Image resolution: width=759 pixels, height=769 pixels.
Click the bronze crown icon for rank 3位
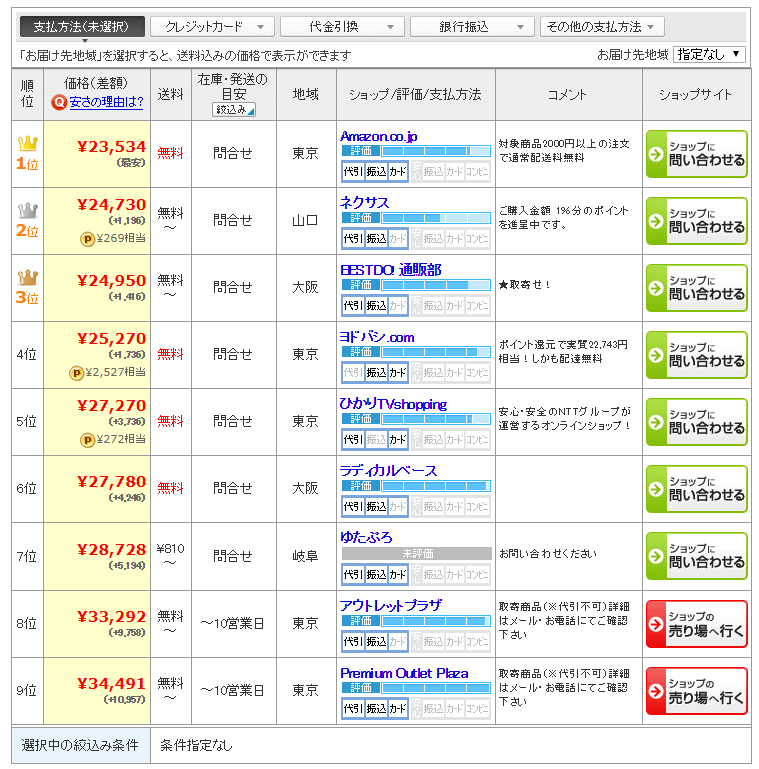[x=27, y=278]
